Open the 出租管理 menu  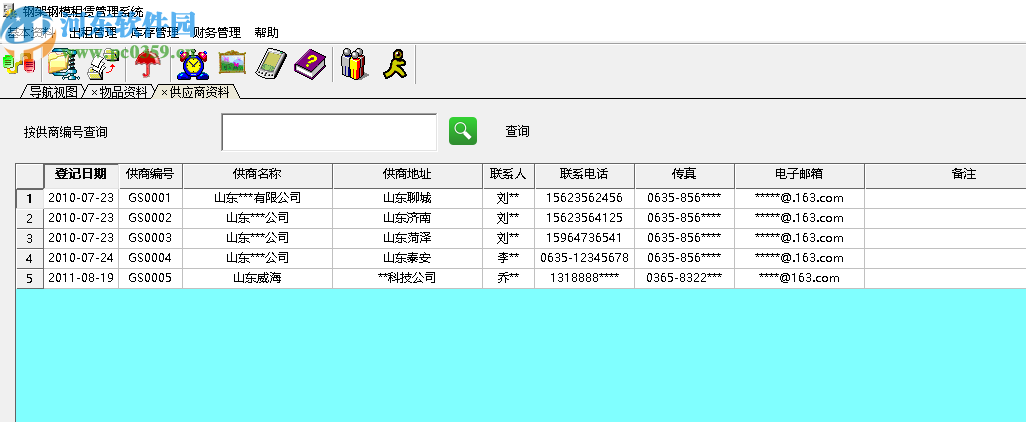[94, 33]
